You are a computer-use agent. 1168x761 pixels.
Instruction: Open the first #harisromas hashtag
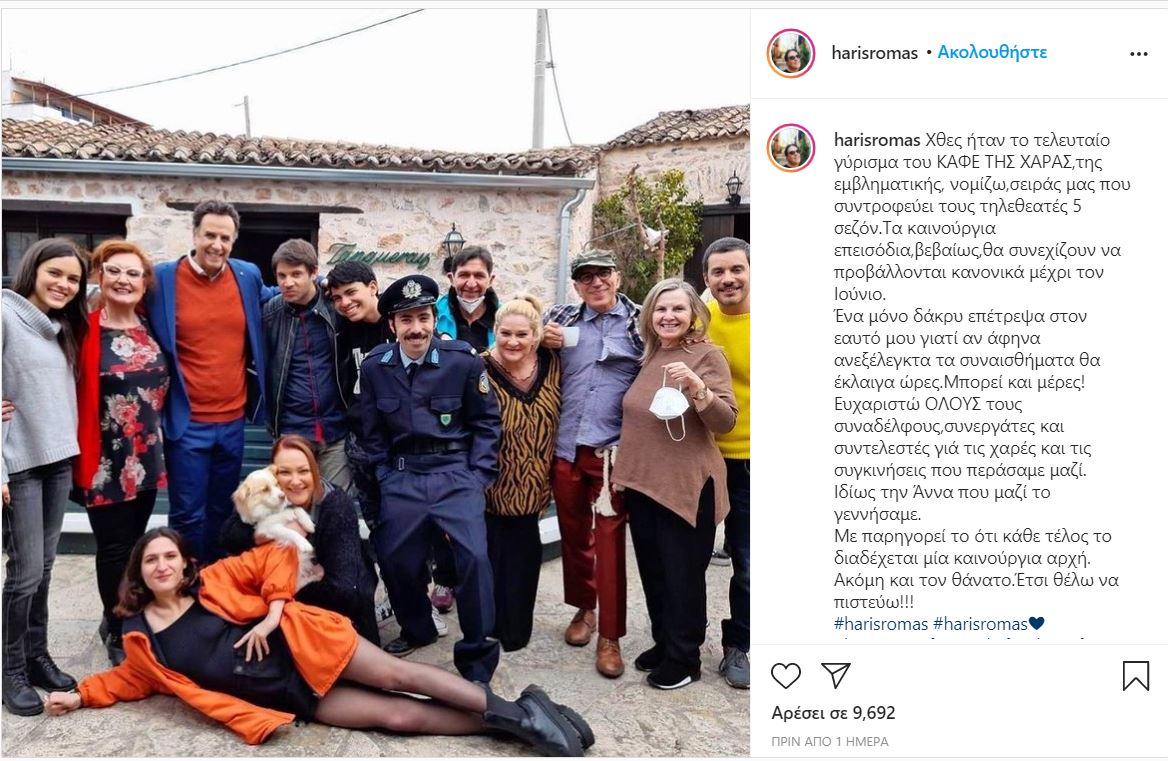[x=880, y=623]
